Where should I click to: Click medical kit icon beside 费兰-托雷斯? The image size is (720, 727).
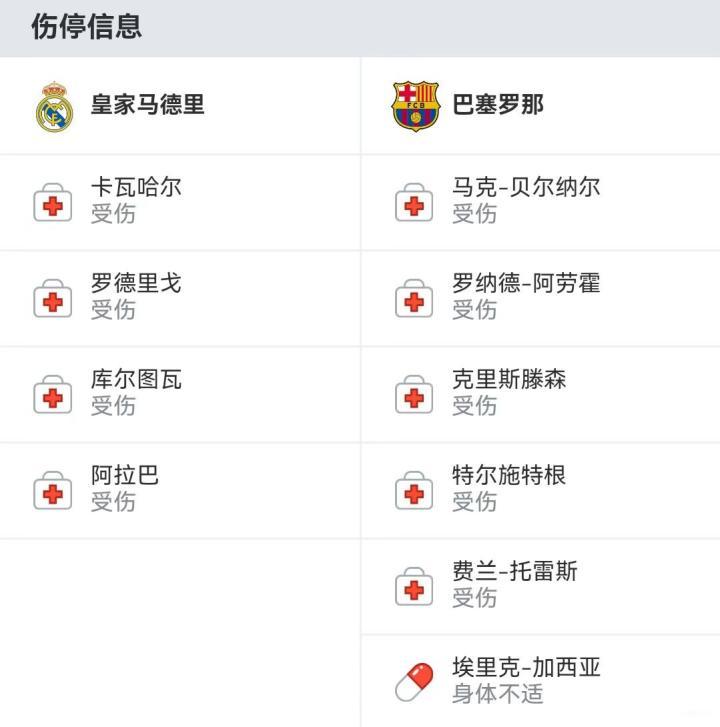414,587
